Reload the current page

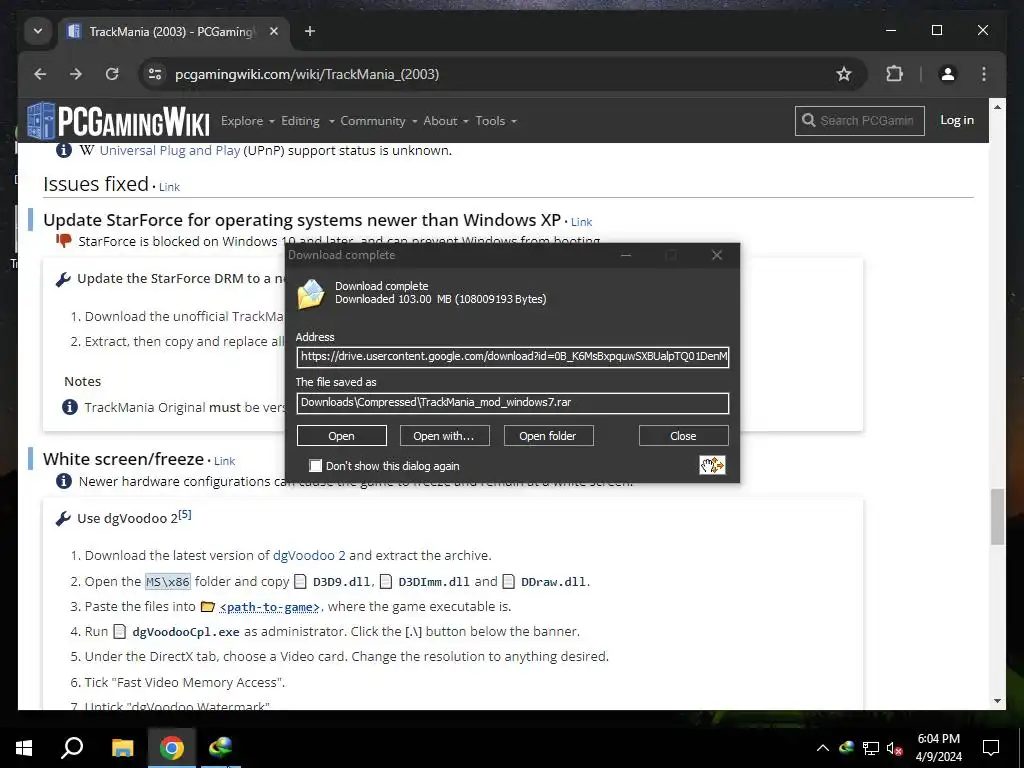[112, 74]
